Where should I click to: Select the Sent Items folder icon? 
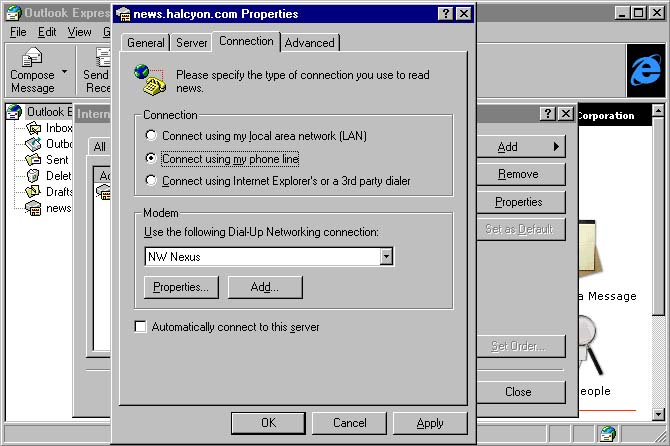33,160
